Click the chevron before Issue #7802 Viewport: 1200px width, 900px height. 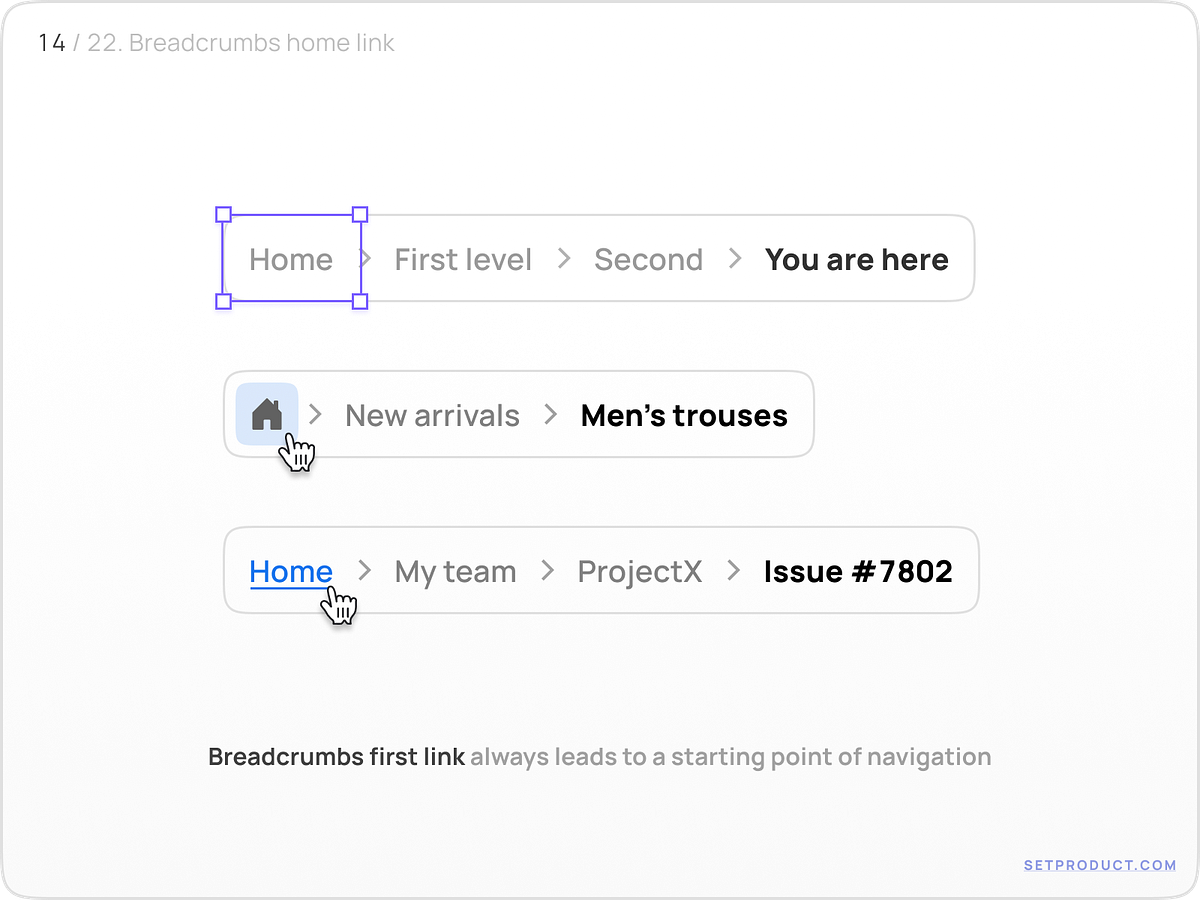(x=732, y=570)
